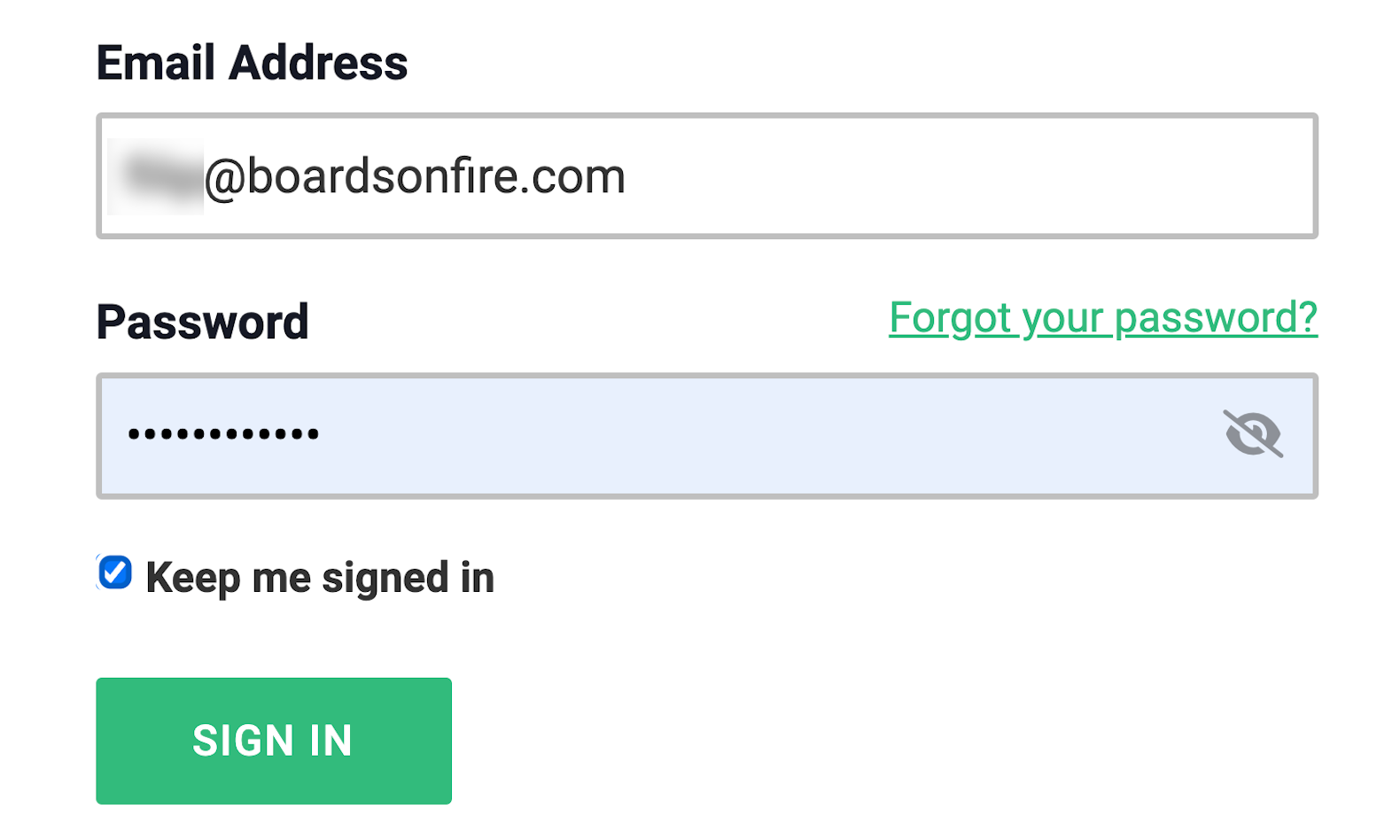
Task: Click the Password field label
Action: tap(202, 322)
